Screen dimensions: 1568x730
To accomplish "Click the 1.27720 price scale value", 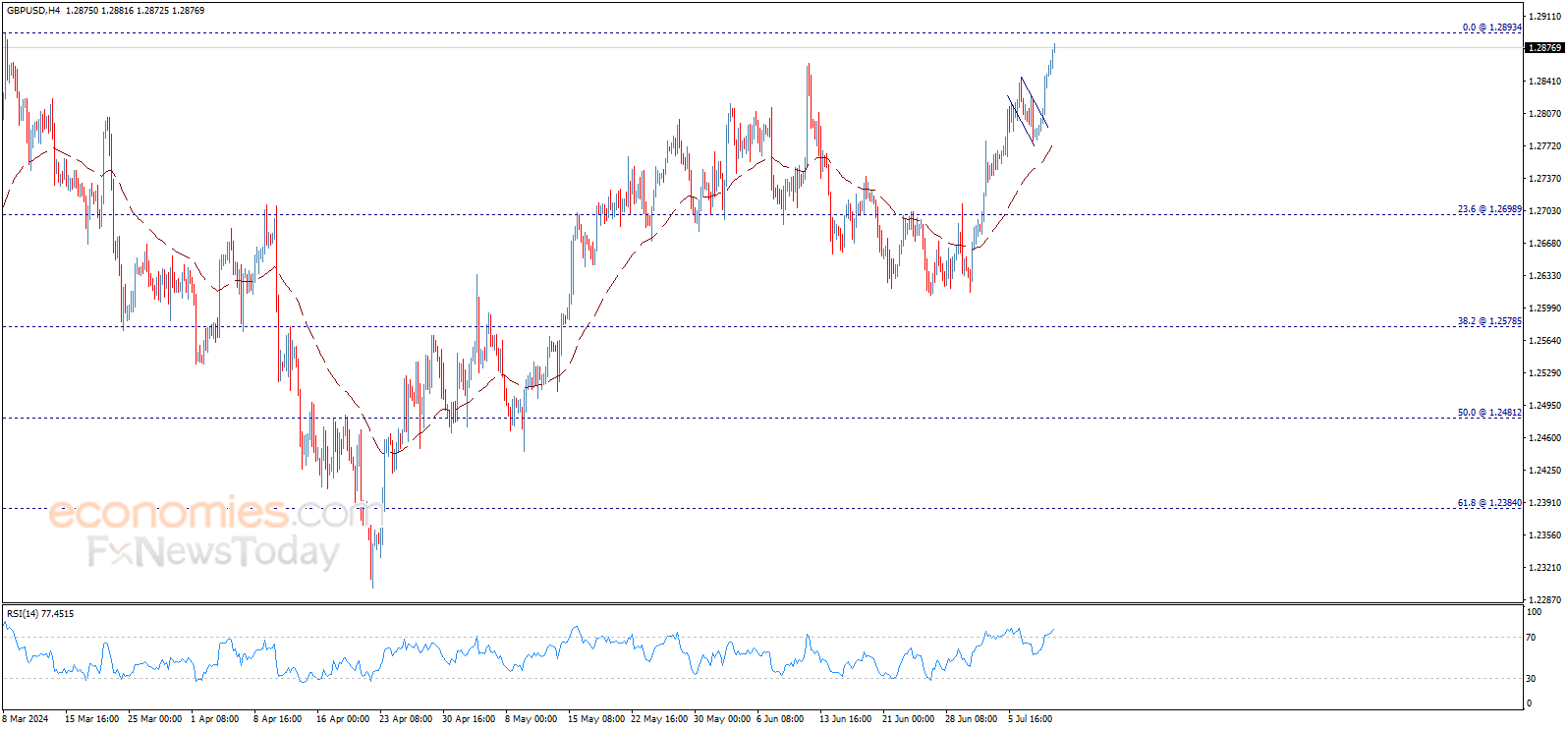I will [x=1546, y=146].
